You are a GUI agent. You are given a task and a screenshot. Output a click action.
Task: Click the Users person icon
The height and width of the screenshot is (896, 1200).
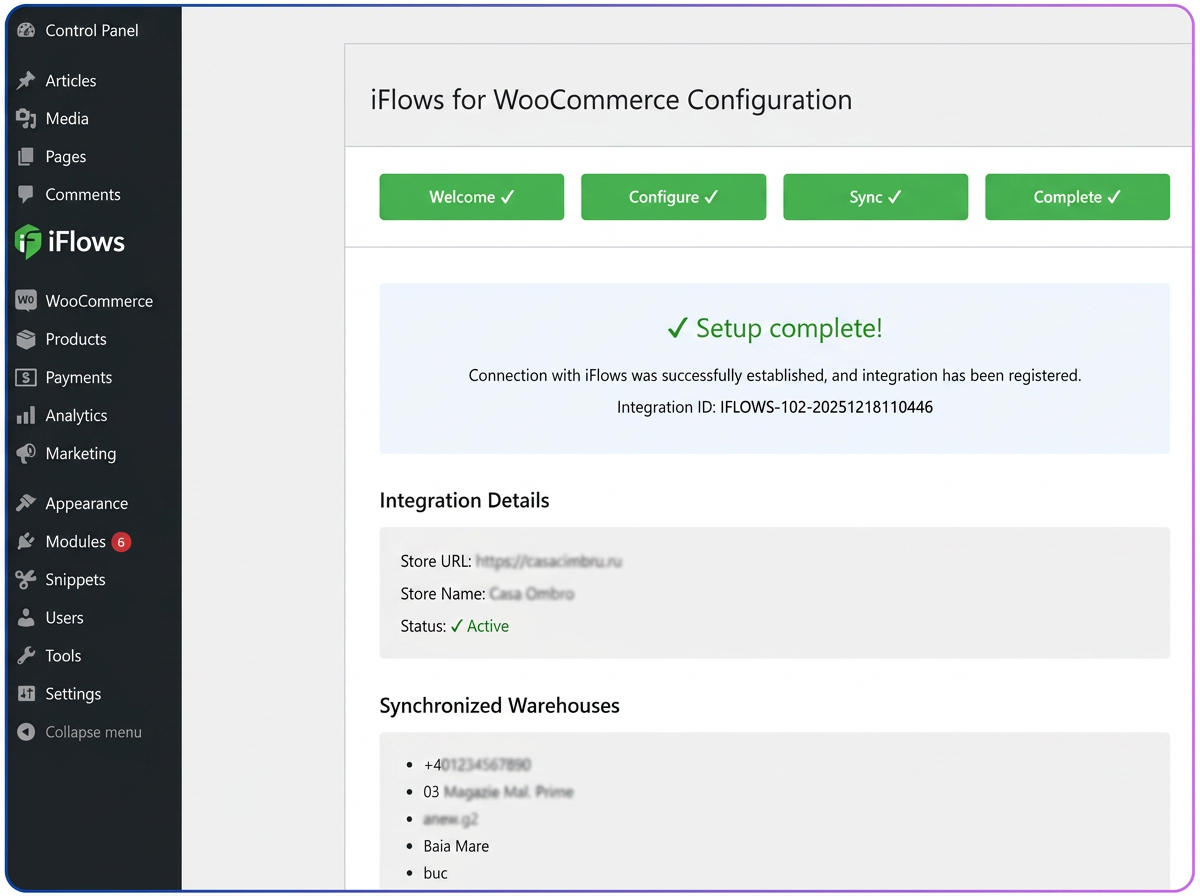click(x=26, y=617)
